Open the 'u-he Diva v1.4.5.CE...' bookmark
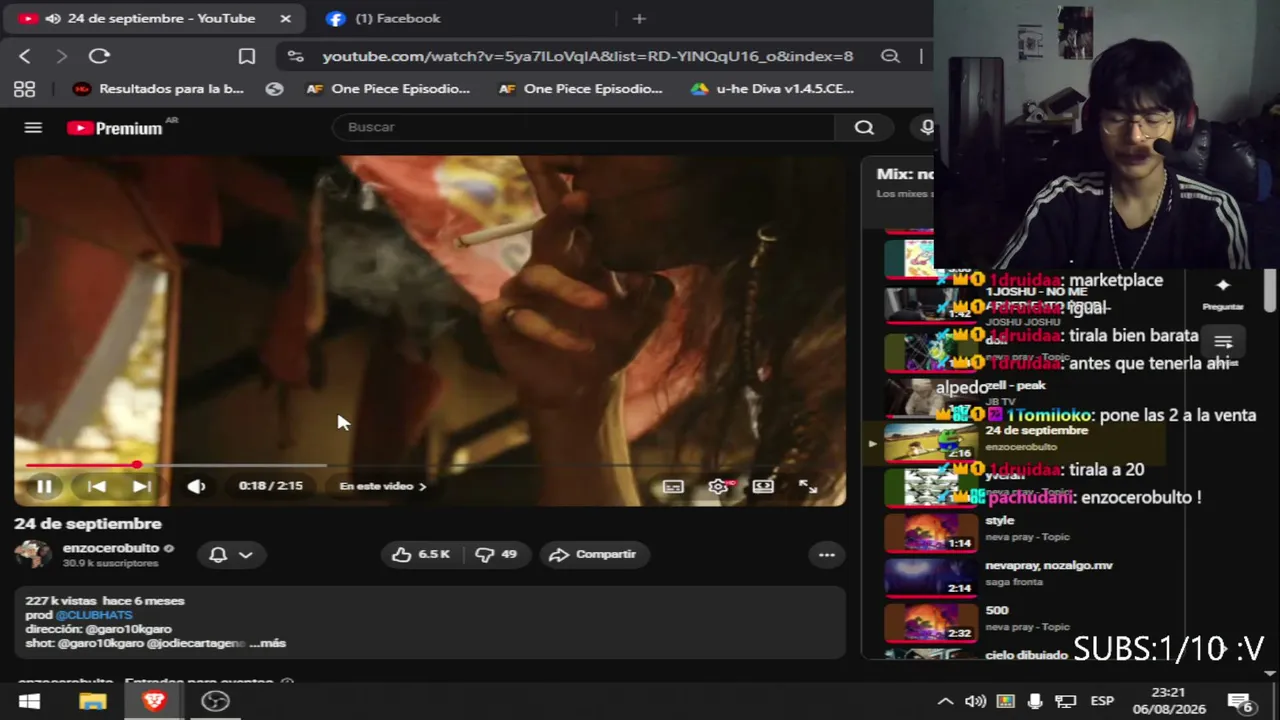1280x720 pixels. pos(772,89)
